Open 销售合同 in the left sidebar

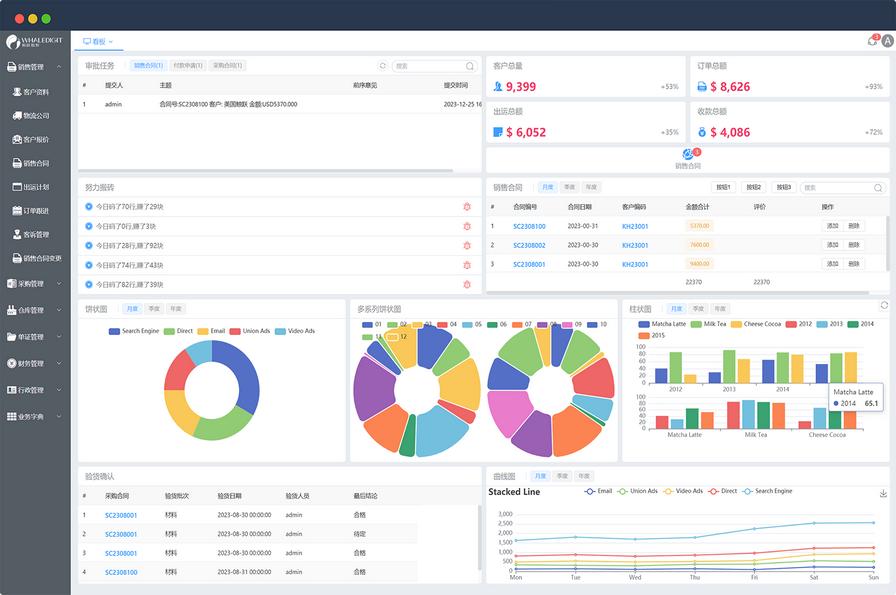click(x=31, y=163)
